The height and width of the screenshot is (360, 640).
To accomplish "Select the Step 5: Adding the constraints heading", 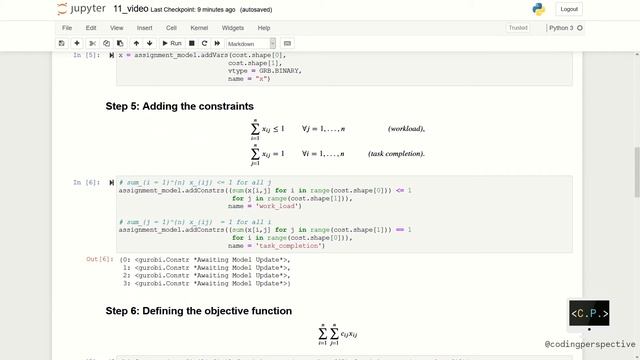I will tap(180, 106).
